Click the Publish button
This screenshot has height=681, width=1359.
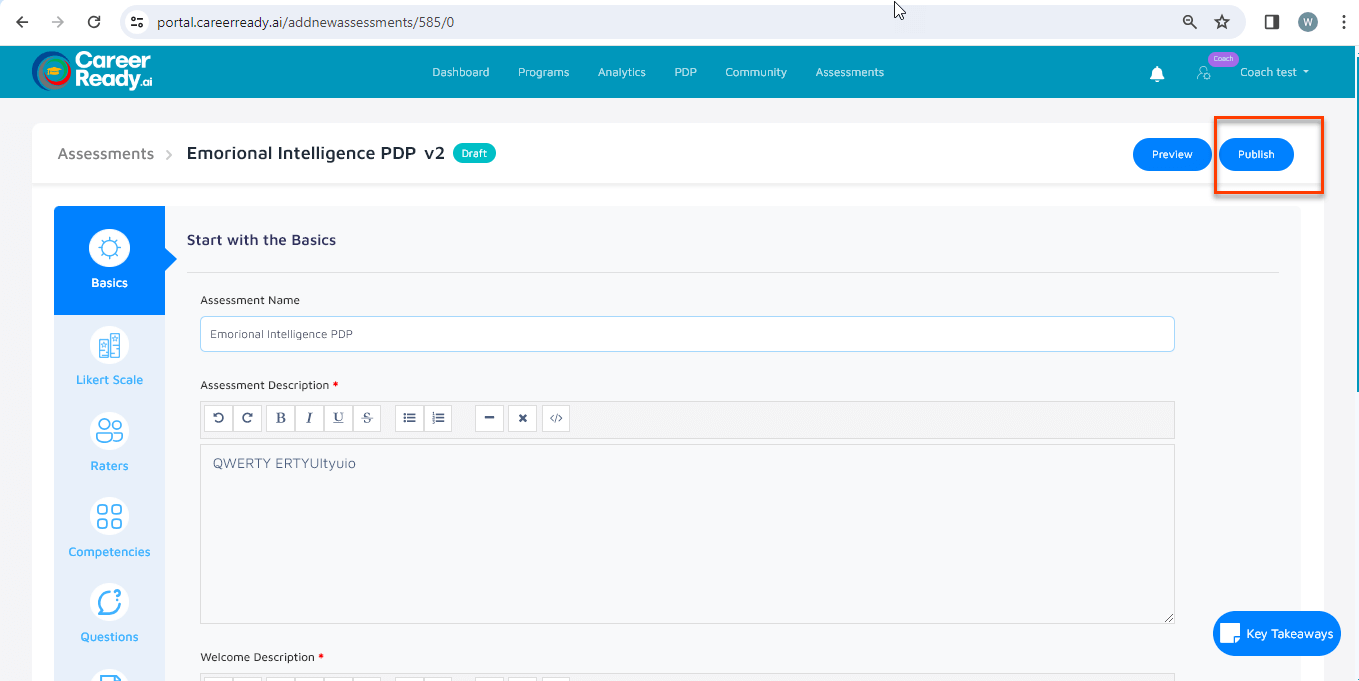pyautogui.click(x=1256, y=154)
